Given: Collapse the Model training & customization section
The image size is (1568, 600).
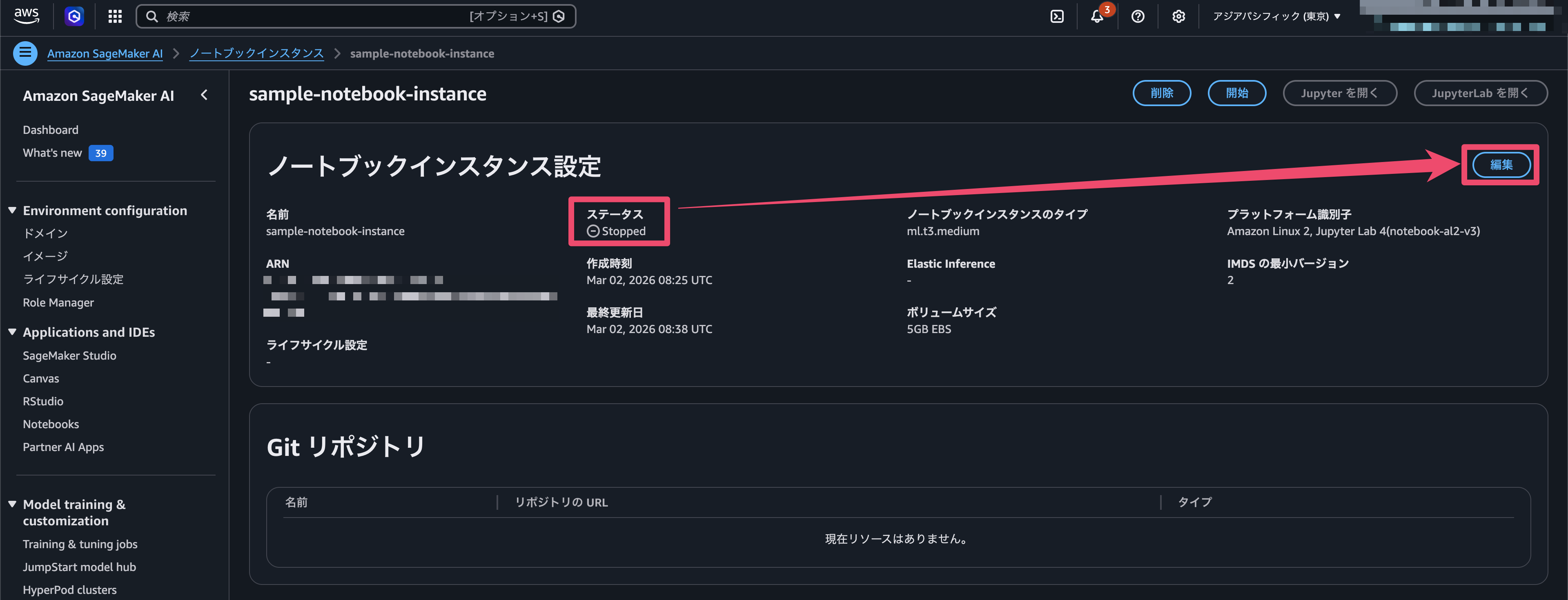Looking at the screenshot, I should tap(12, 504).
